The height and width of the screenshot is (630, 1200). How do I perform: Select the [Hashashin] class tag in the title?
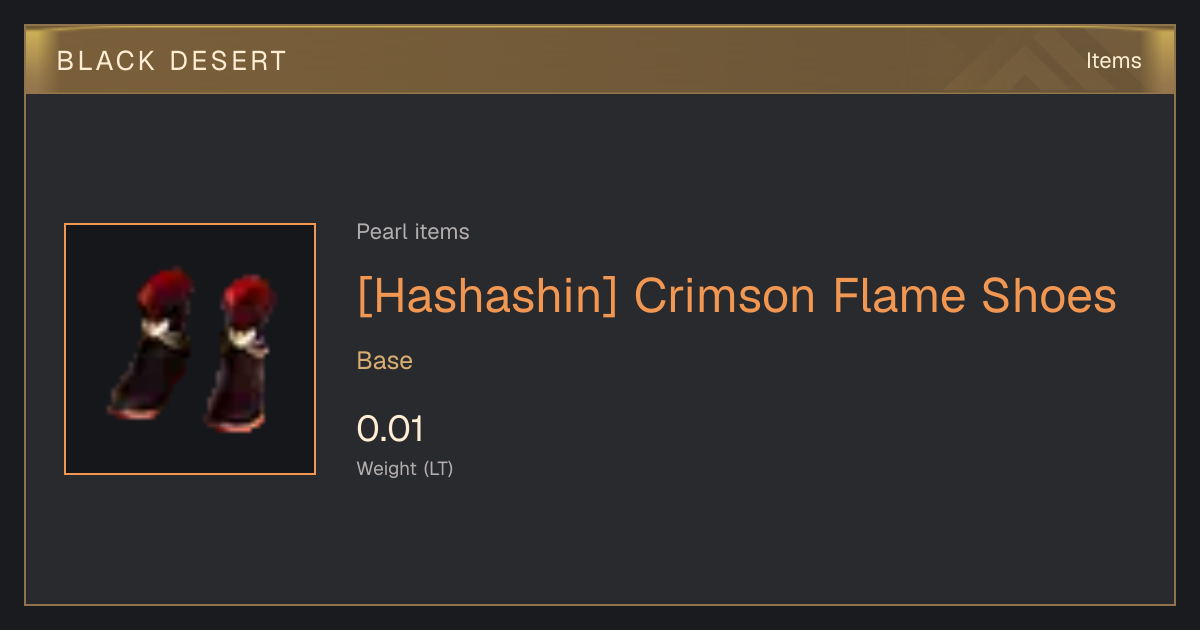coord(487,297)
